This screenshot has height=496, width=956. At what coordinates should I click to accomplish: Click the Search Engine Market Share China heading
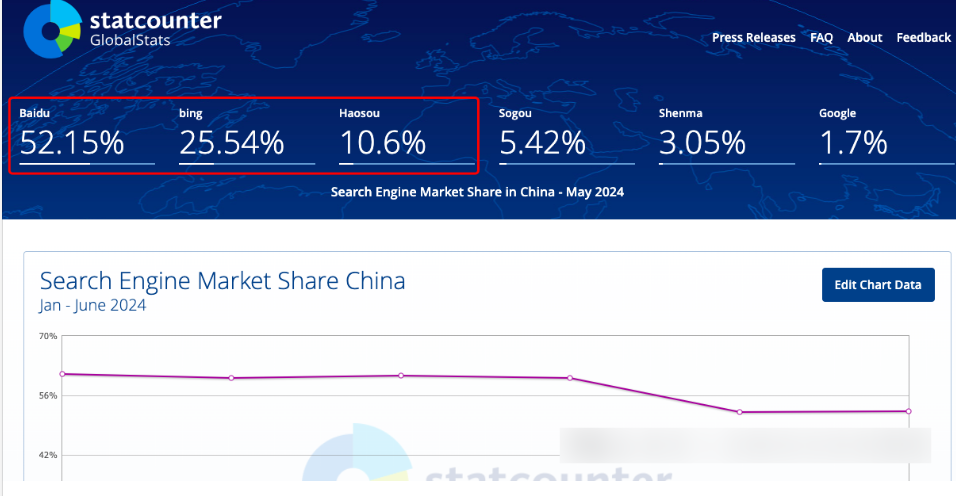(222, 281)
